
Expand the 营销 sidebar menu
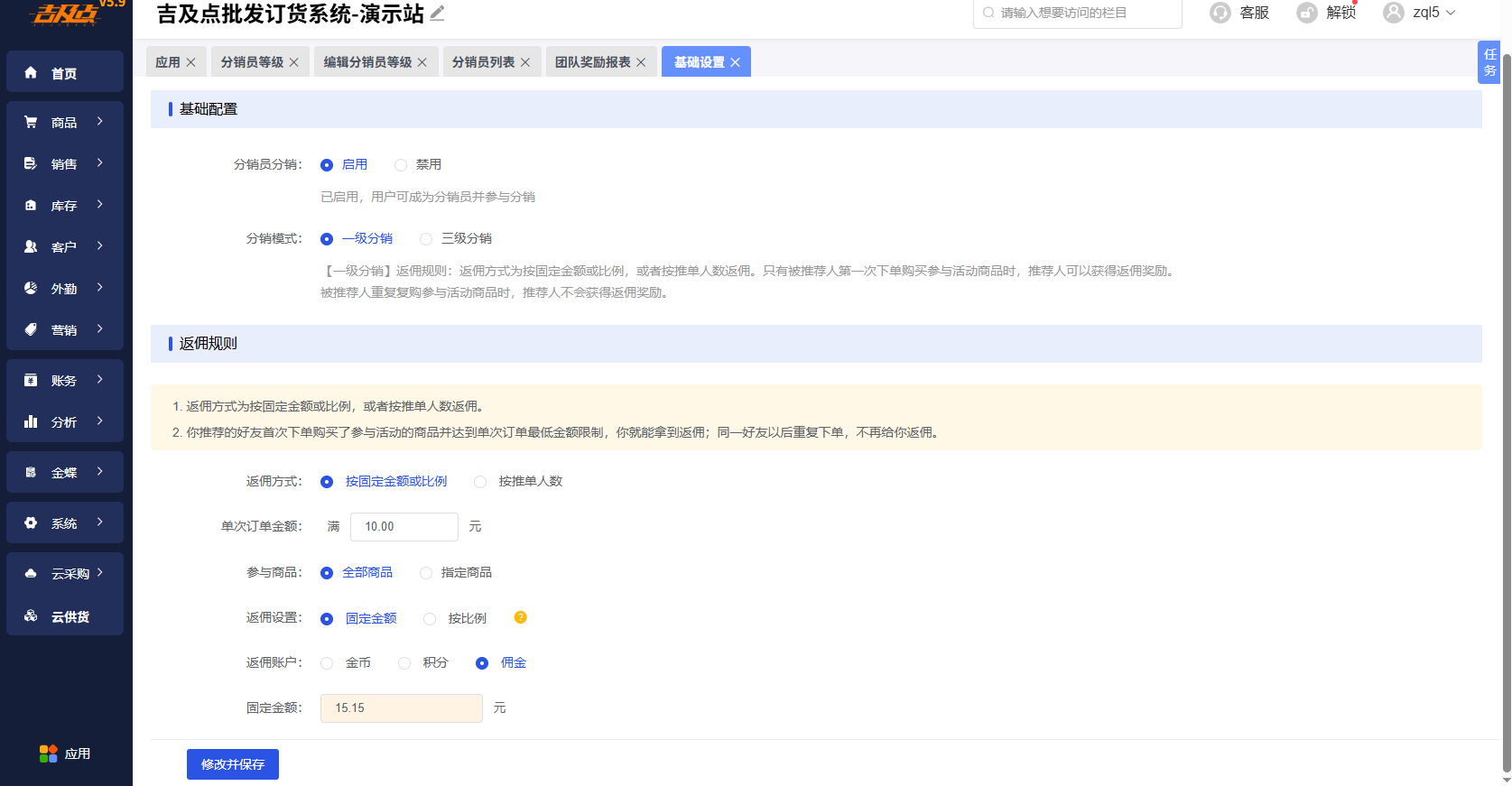pos(65,328)
